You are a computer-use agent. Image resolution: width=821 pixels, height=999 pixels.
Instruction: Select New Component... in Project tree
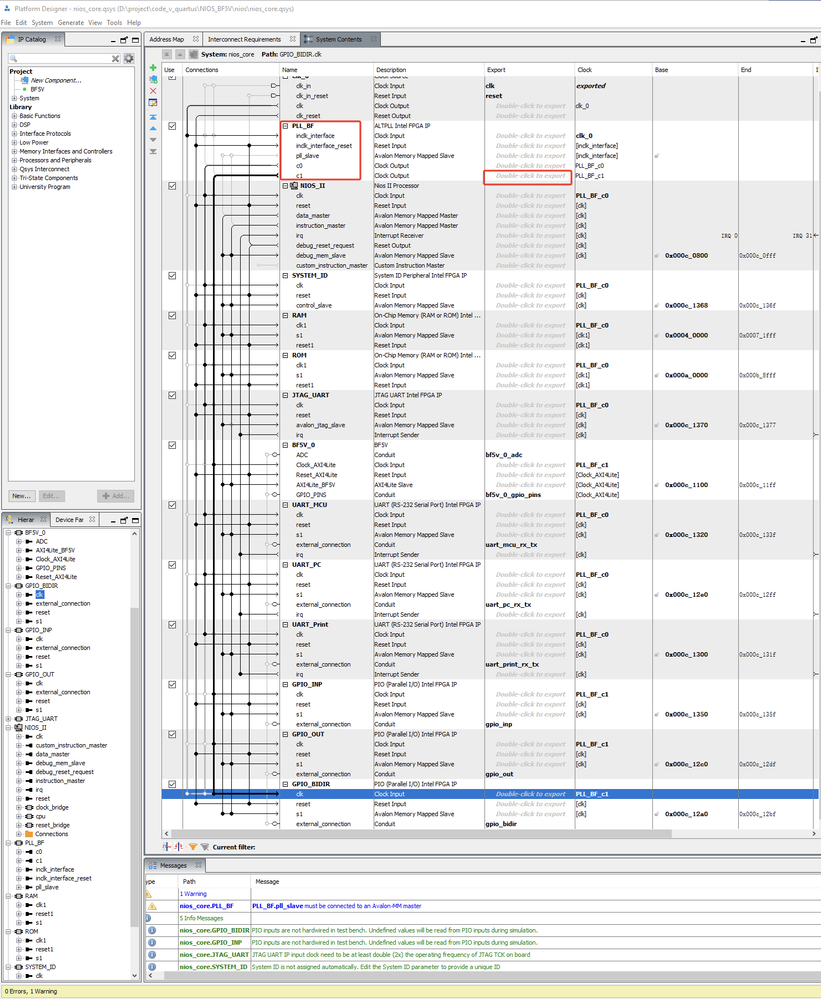point(56,81)
